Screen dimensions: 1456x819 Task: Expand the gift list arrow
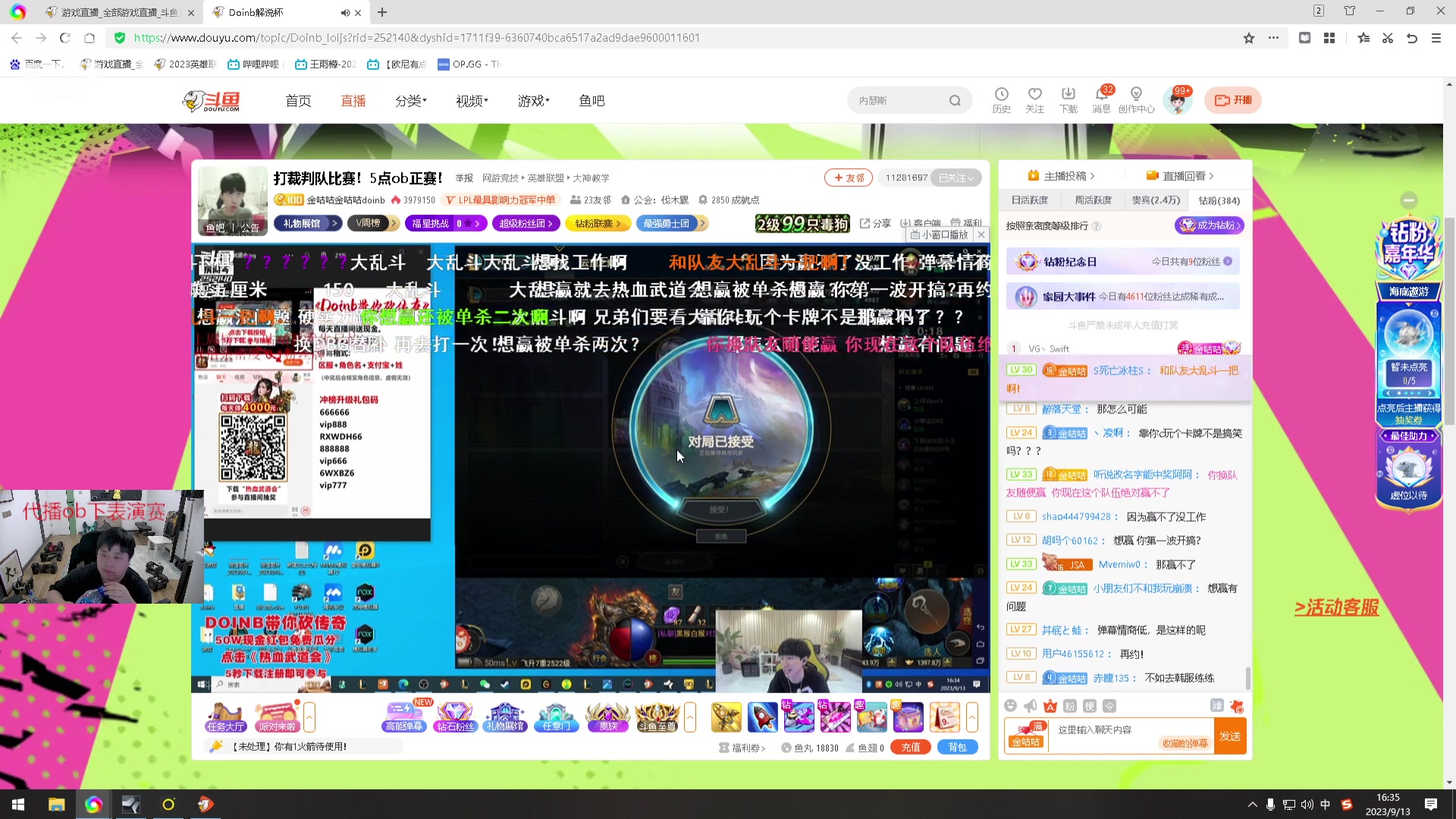tap(972, 717)
